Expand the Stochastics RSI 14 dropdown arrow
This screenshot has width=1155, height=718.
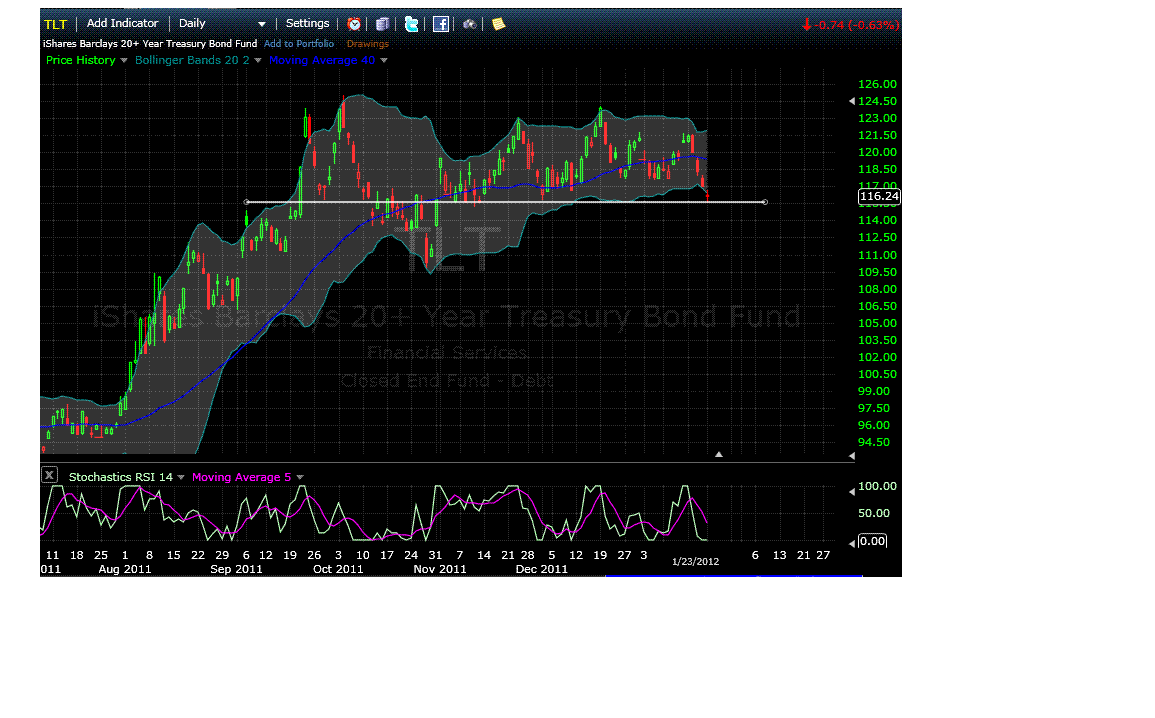[181, 478]
